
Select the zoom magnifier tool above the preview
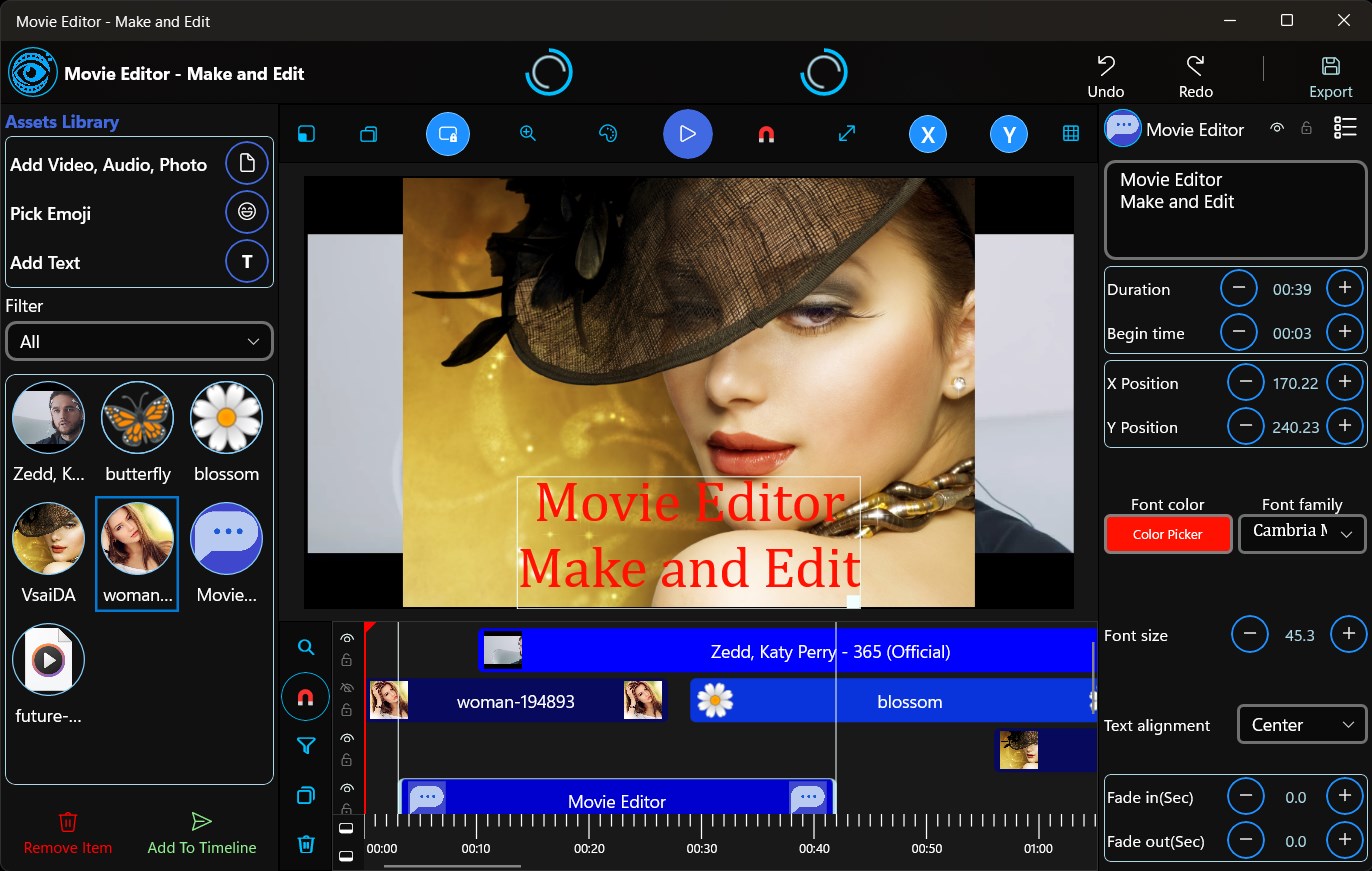[527, 133]
